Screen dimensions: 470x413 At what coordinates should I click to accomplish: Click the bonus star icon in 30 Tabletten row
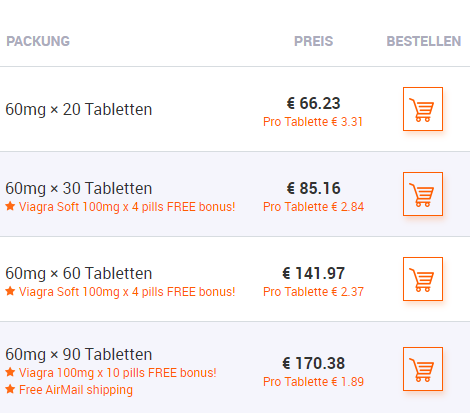(10, 206)
